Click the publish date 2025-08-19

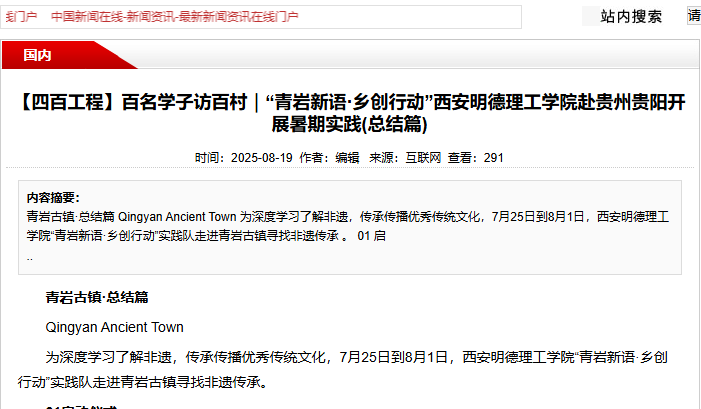click(x=261, y=158)
